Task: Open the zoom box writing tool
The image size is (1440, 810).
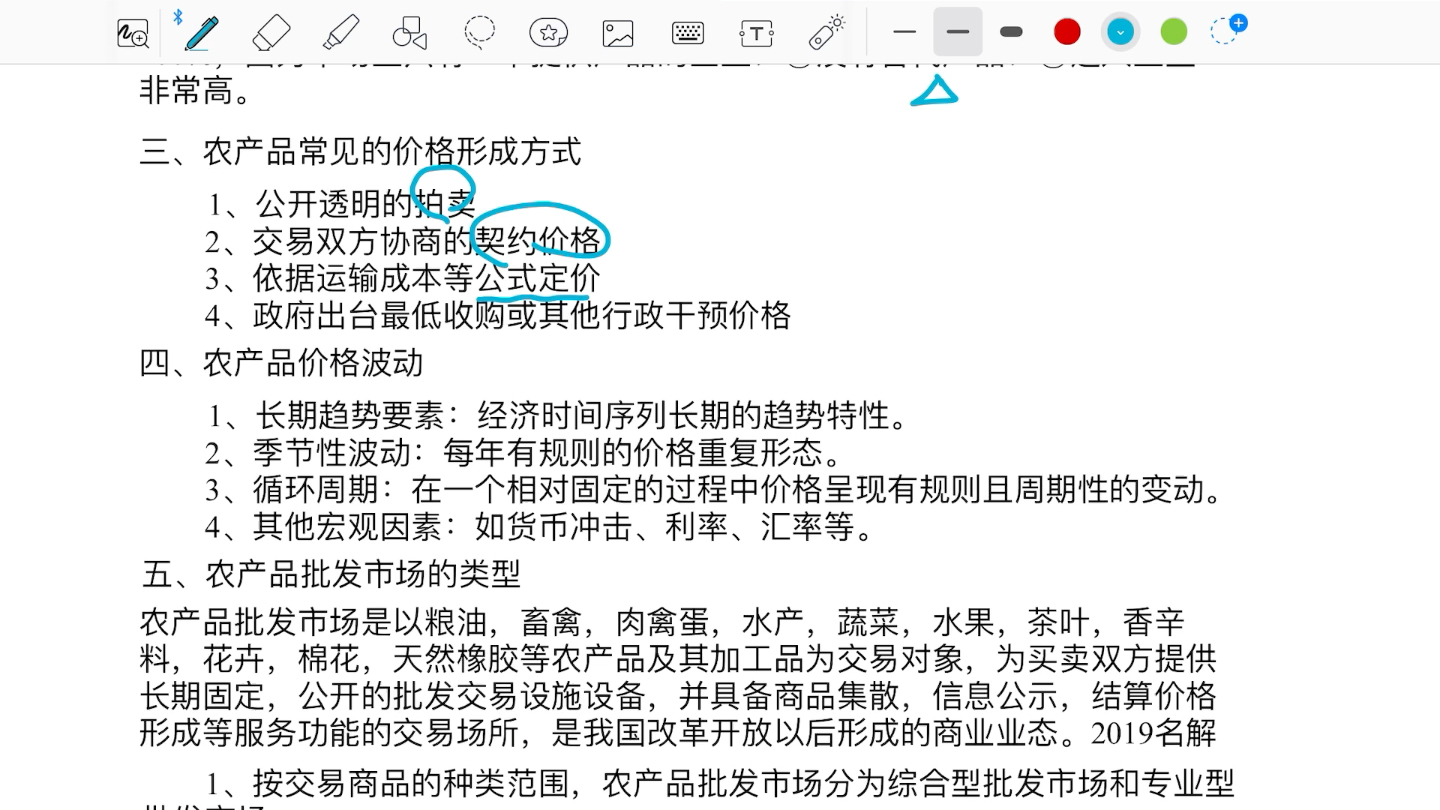Action: 133,33
